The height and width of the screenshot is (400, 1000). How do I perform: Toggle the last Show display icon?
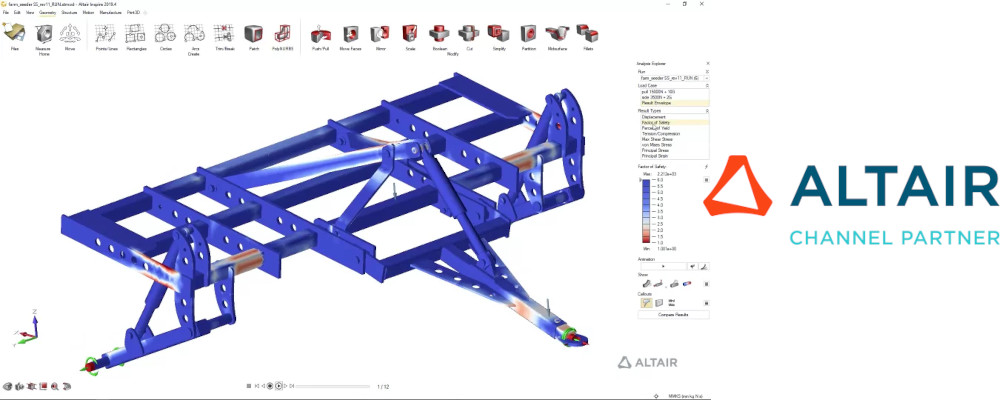686,284
